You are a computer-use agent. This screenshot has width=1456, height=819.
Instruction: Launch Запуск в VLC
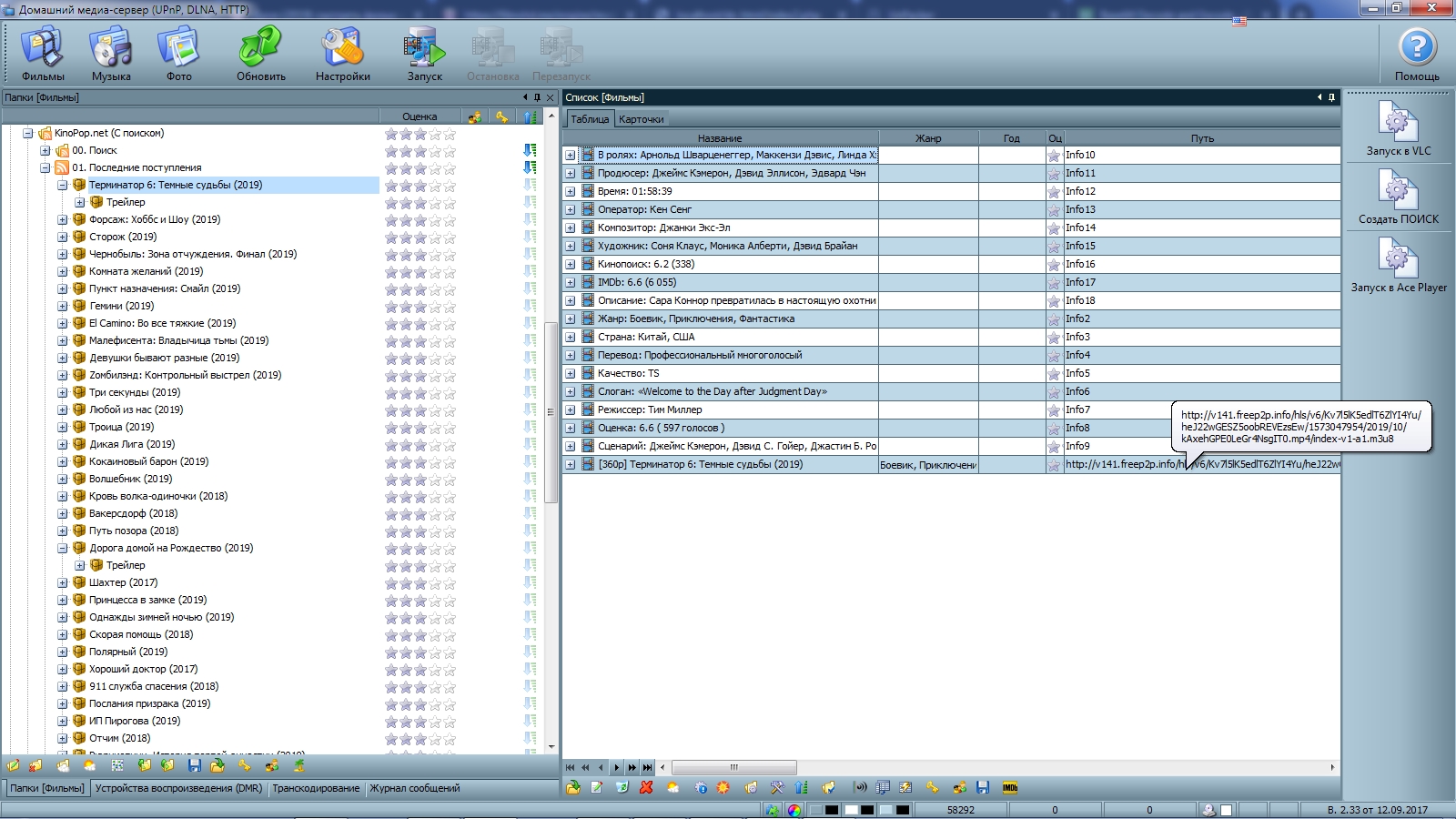[1398, 126]
